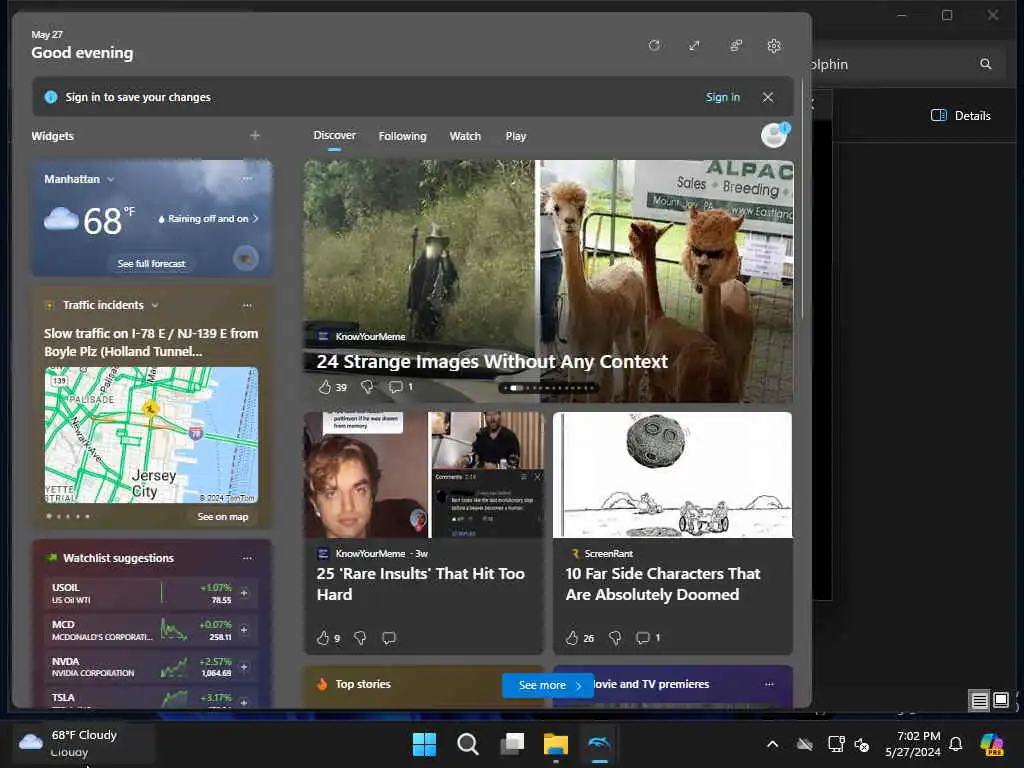This screenshot has width=1024, height=768.
Task: Add USOIL to watchlist
Action: [x=244, y=592]
